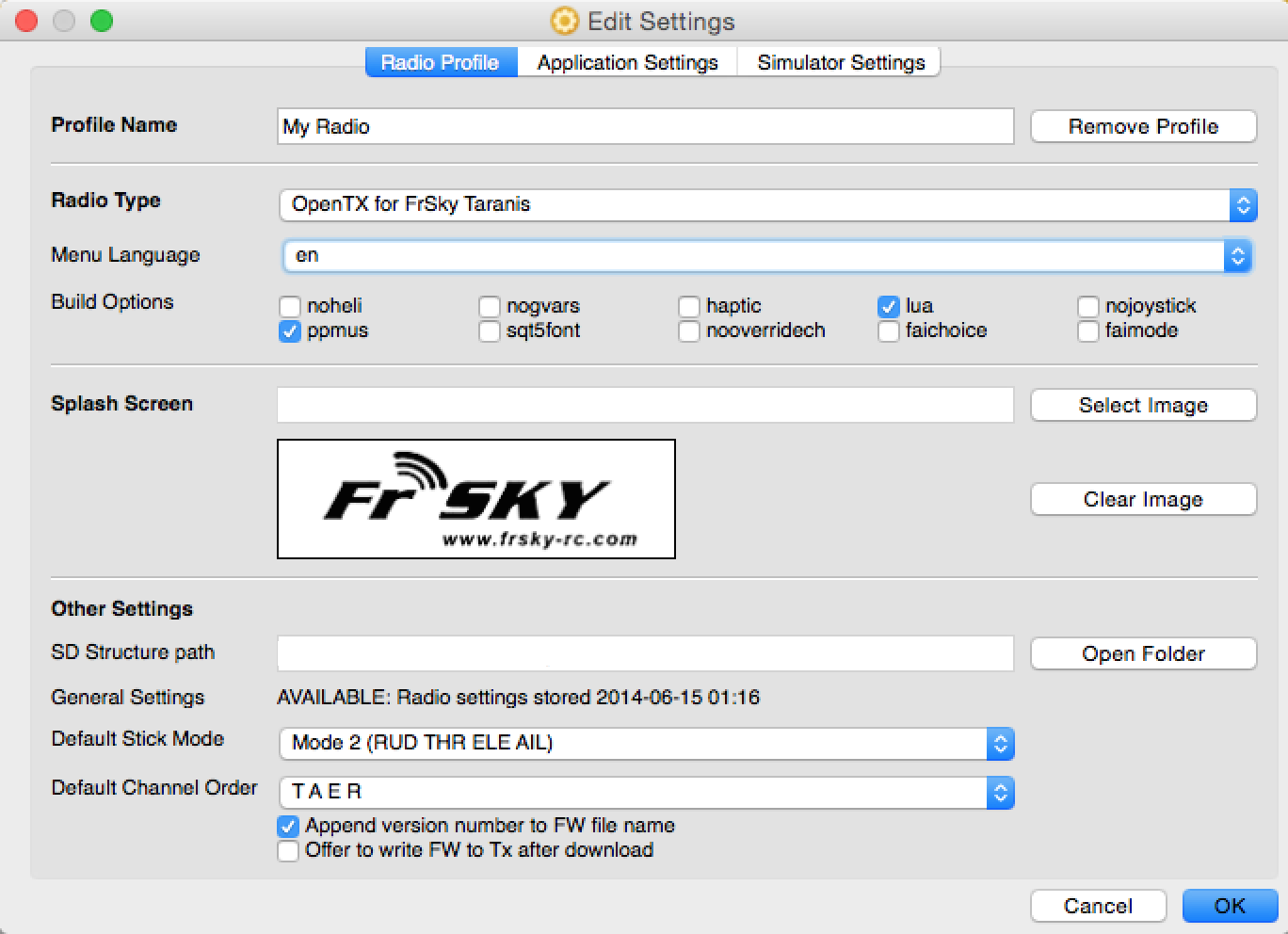
Task: Click the Edit Settings title gear icon
Action: [x=564, y=21]
